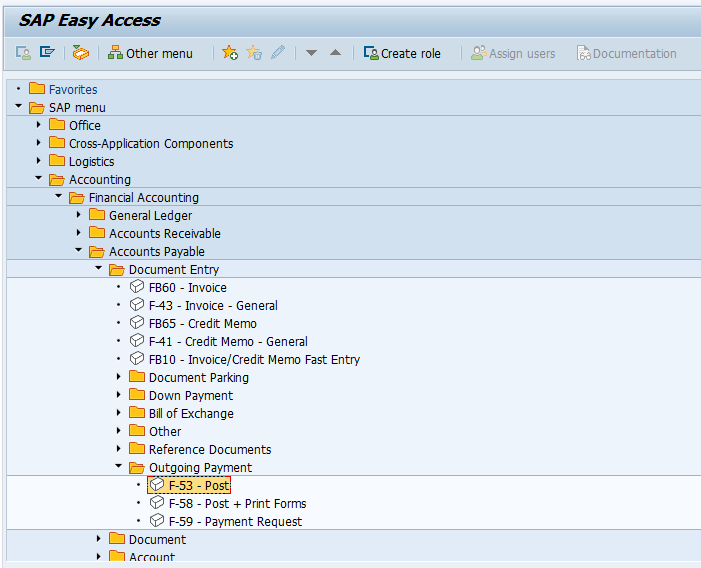This screenshot has width=701, height=568.
Task: Click the F-58 Post + Print Forms icon
Action: point(156,502)
